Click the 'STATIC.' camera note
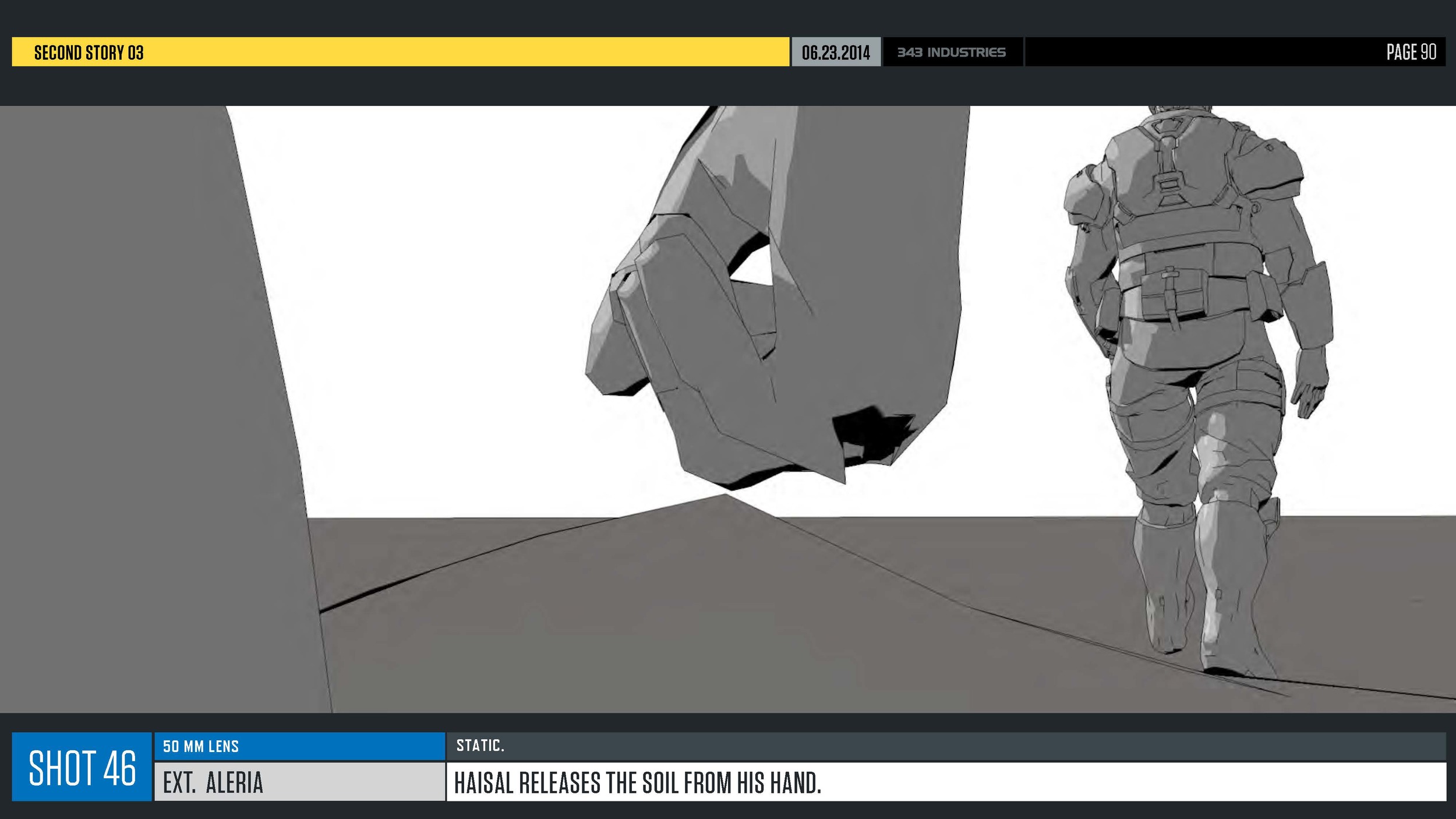1456x819 pixels. click(480, 746)
